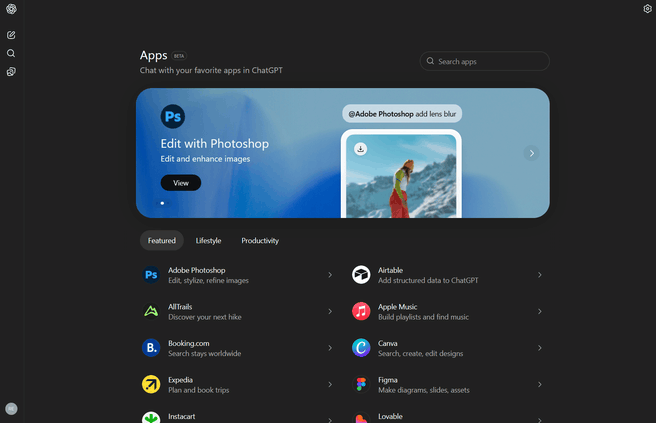Click the Booking.com app icon
Screen dimensions: 656x423
pyautogui.click(x=151, y=348)
